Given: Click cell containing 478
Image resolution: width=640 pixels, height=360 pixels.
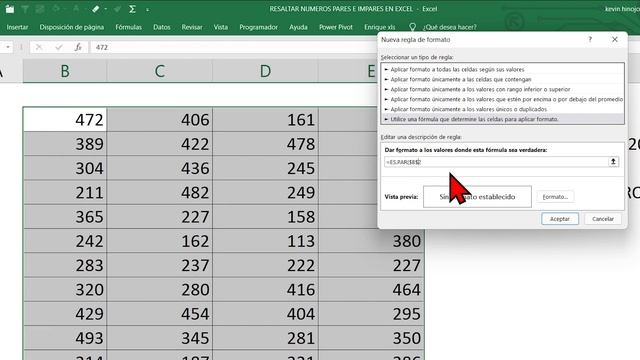Looking at the screenshot, I should coord(265,144).
